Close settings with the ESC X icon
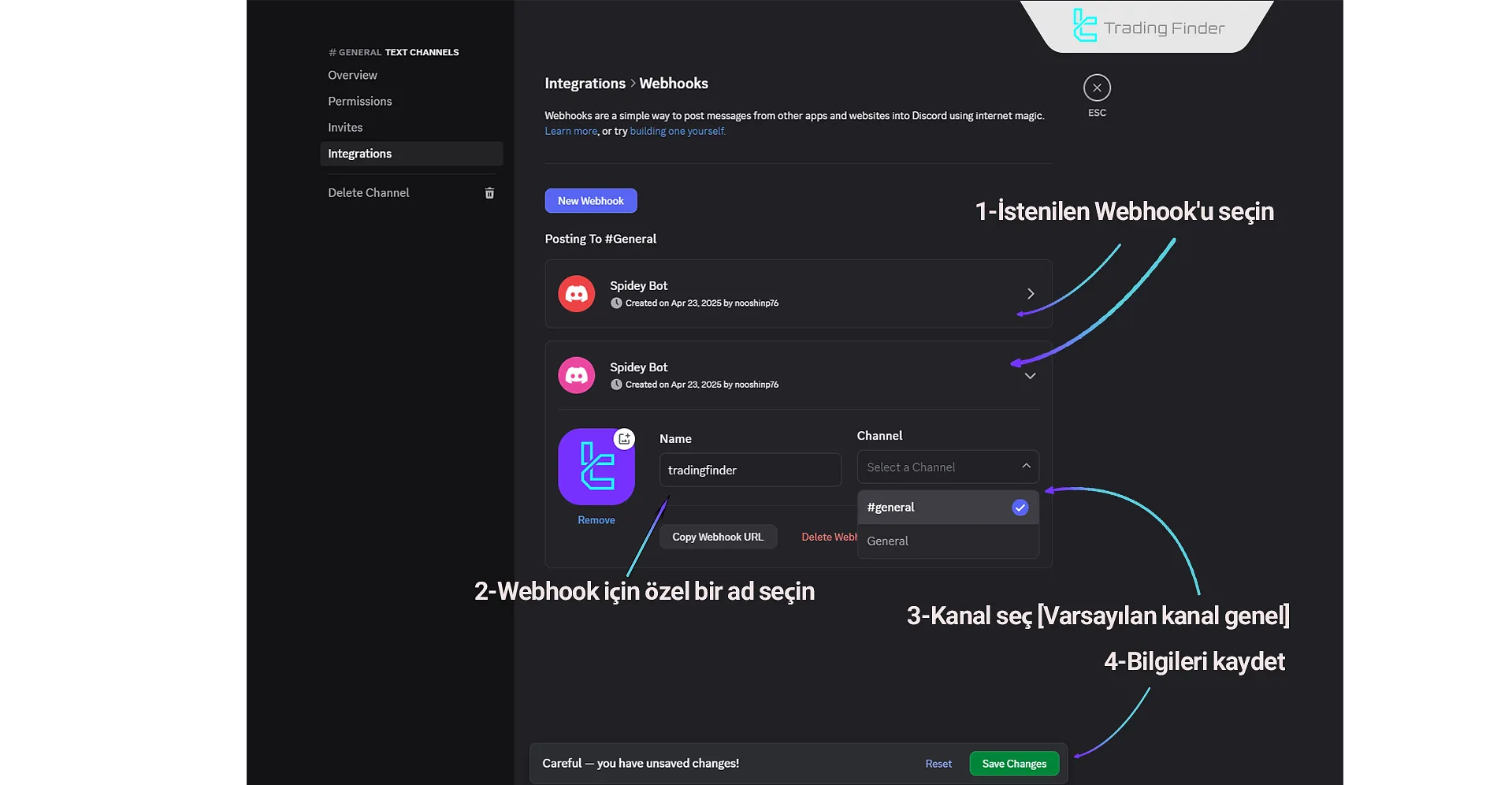Image resolution: width=1512 pixels, height=785 pixels. click(1097, 87)
